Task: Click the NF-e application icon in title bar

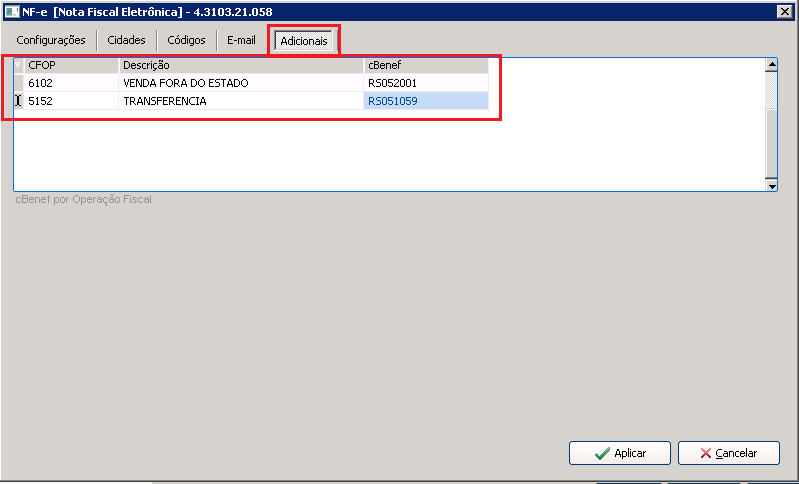Action: point(11,10)
